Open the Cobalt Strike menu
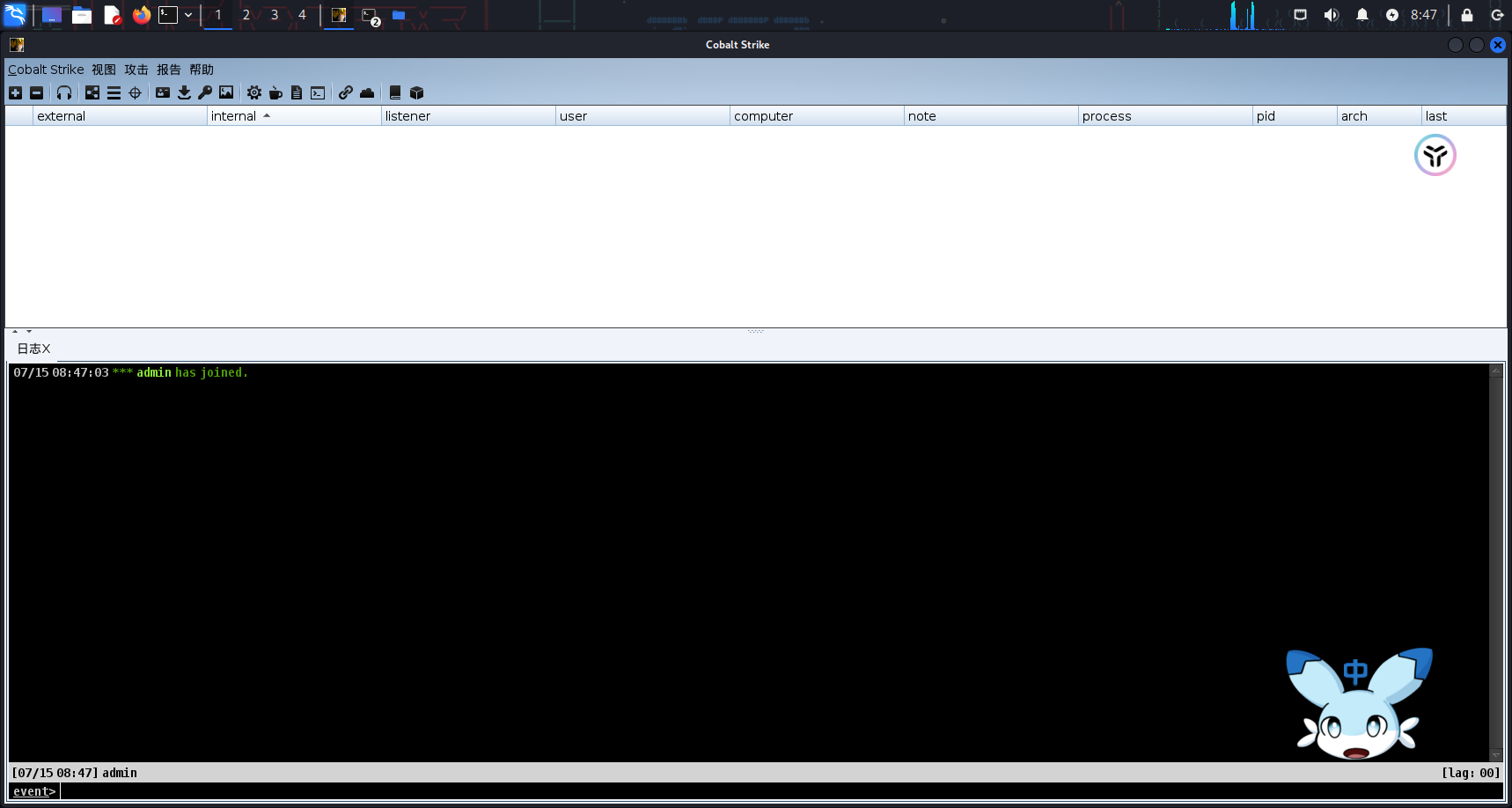The height and width of the screenshot is (808, 1512). [x=46, y=70]
